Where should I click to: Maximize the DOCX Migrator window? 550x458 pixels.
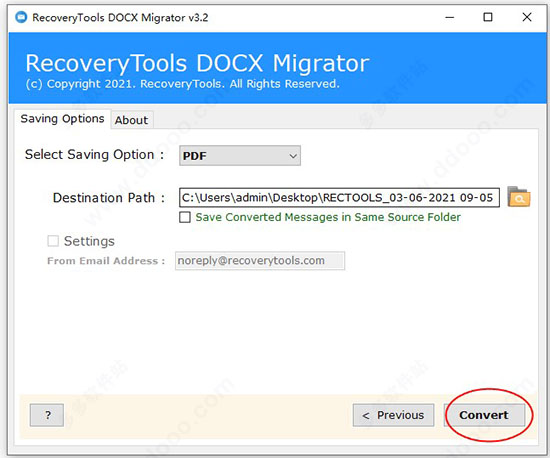click(488, 17)
